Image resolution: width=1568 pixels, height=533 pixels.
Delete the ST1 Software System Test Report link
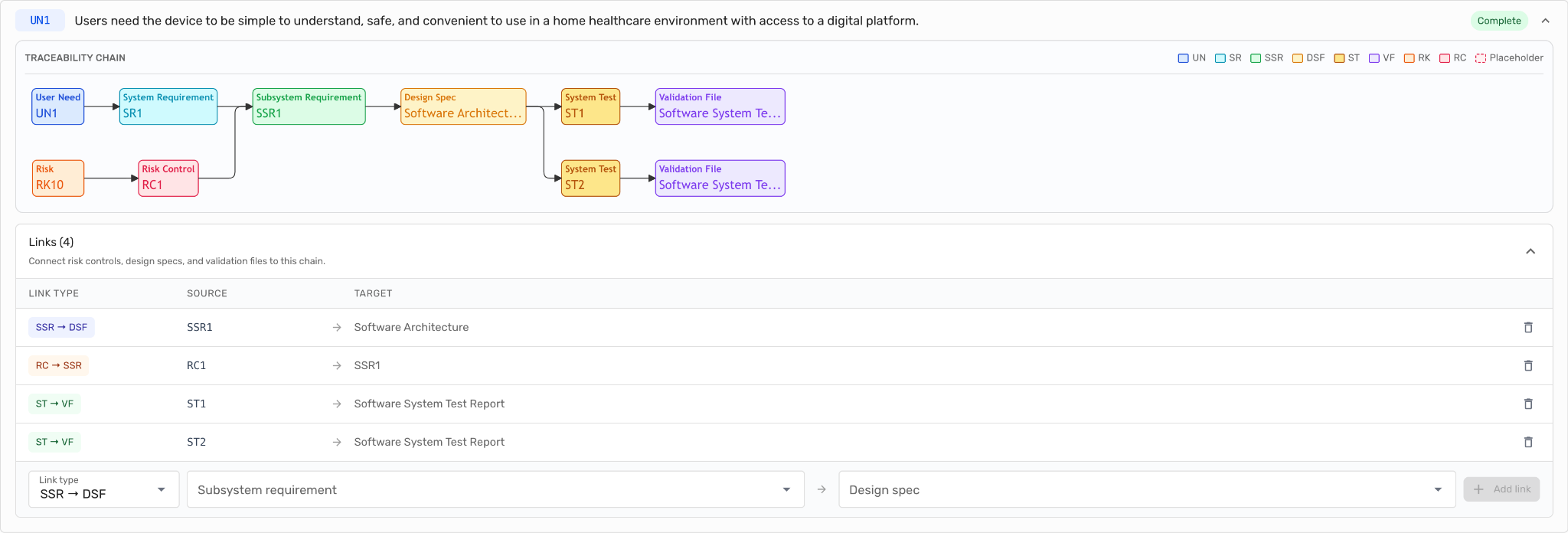pos(1528,404)
